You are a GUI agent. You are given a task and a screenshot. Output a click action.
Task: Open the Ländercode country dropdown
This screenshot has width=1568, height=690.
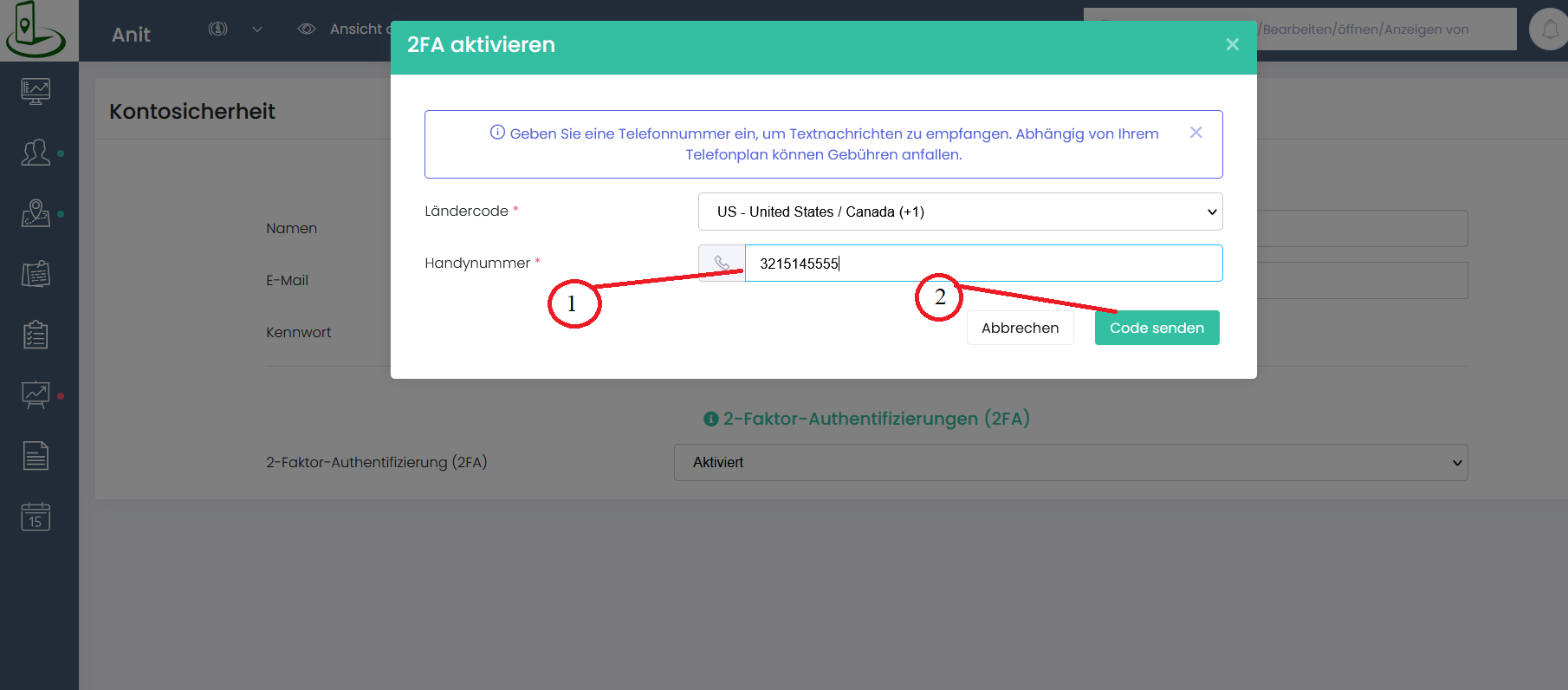(x=960, y=212)
